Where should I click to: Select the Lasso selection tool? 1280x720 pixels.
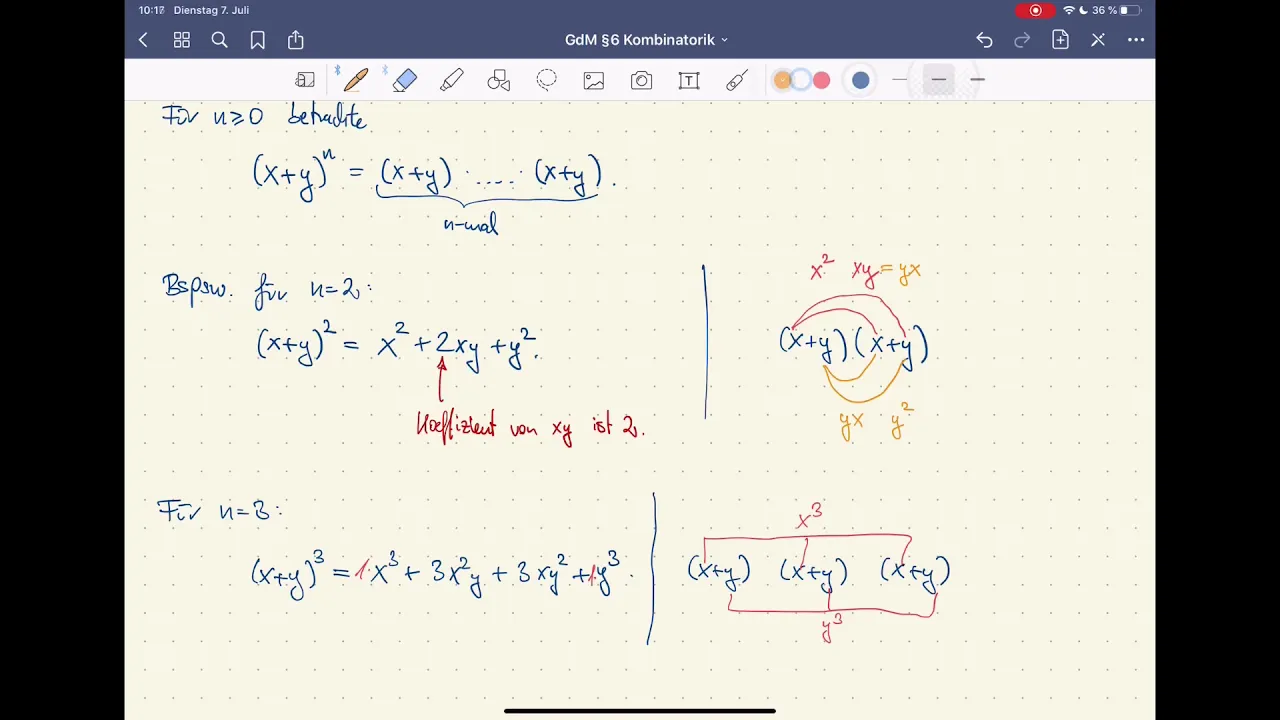tap(546, 80)
